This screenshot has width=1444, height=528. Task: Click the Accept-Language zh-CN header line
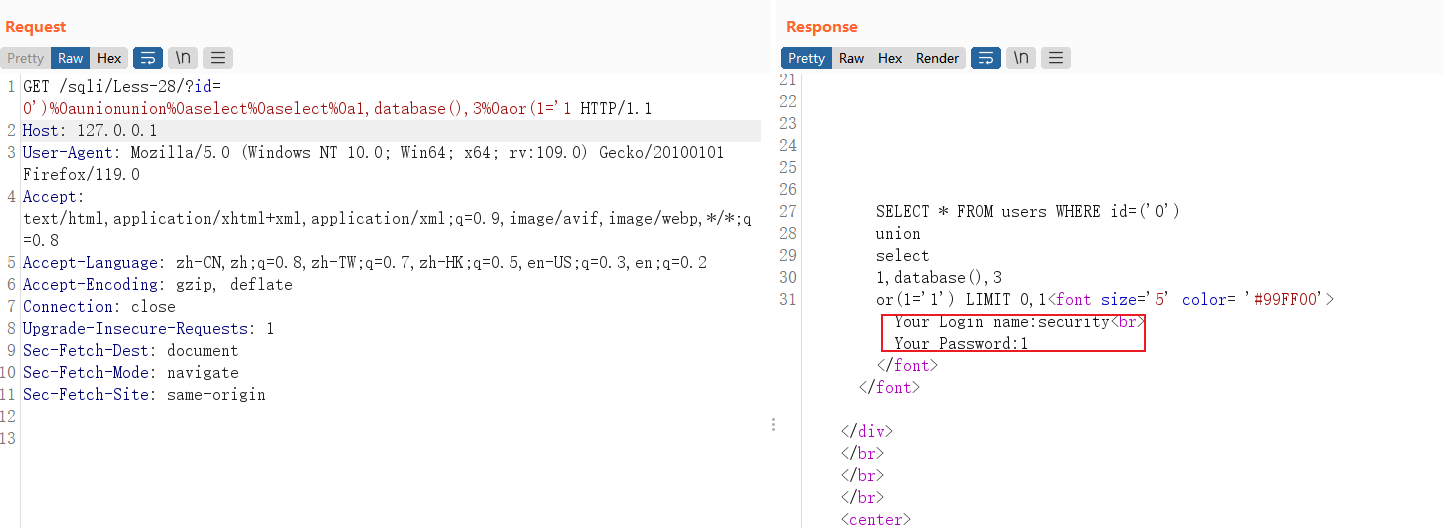tap(365, 263)
